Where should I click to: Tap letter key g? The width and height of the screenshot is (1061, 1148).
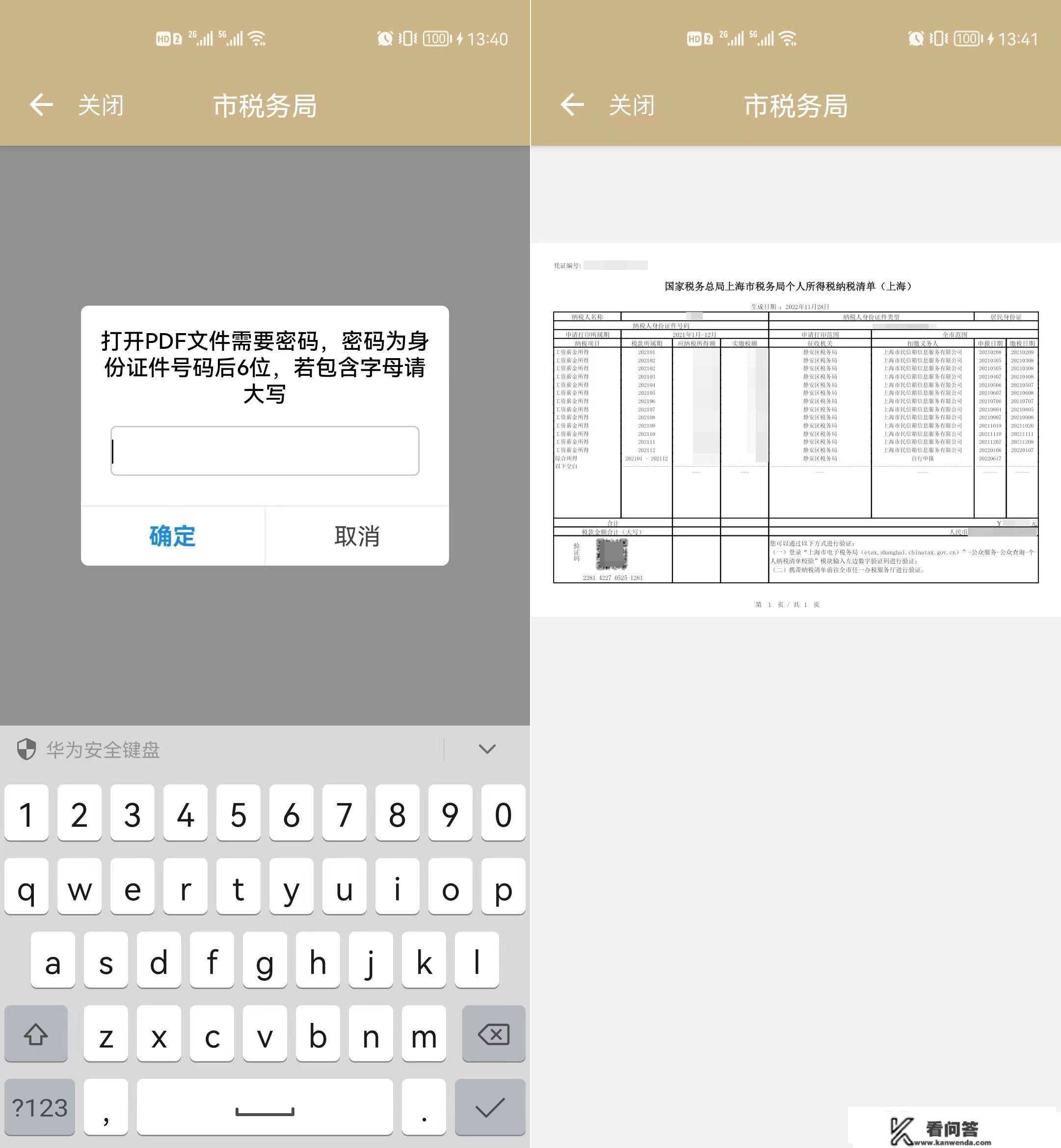(x=265, y=960)
